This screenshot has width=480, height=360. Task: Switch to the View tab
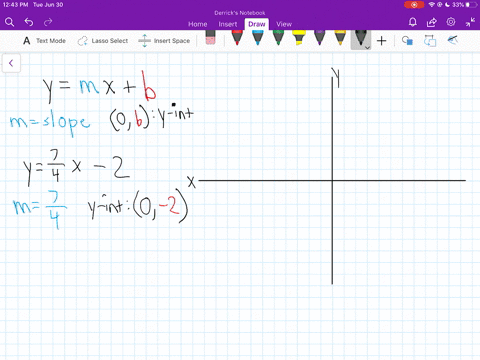tap(284, 24)
